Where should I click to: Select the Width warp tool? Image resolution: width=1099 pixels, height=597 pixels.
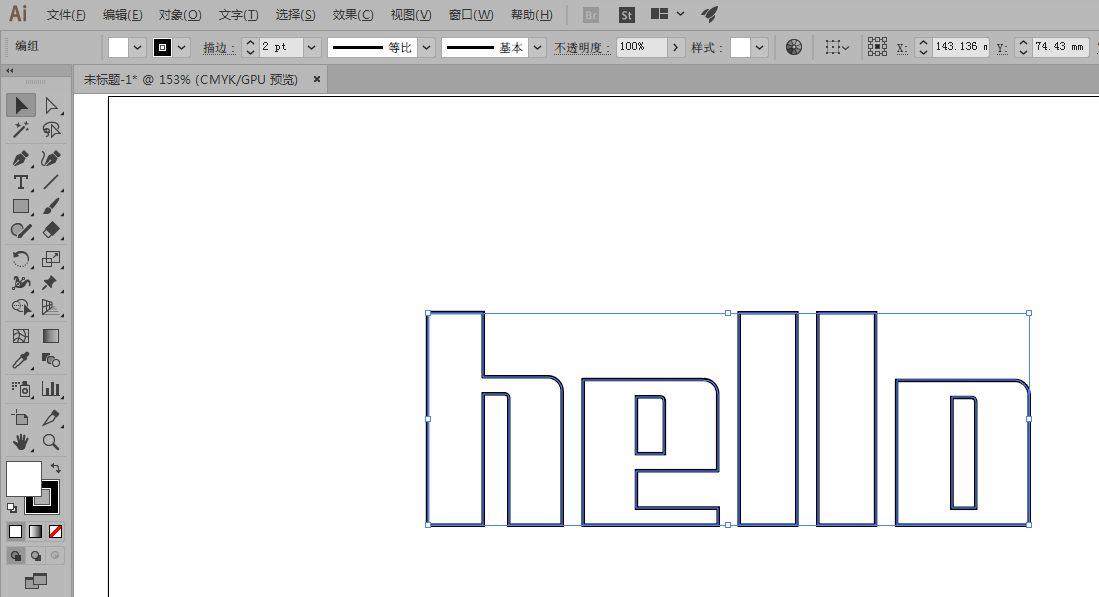tap(21, 282)
